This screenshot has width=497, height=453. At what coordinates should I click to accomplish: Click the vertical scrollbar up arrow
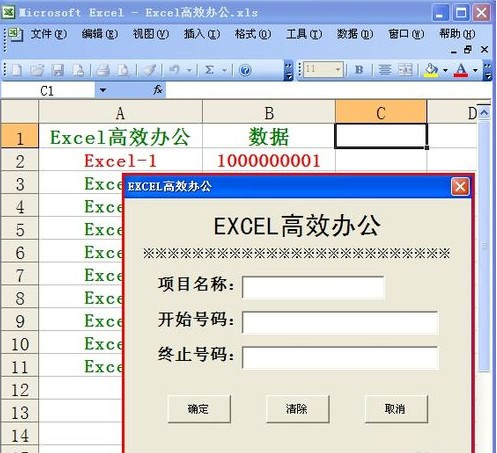coord(484,112)
